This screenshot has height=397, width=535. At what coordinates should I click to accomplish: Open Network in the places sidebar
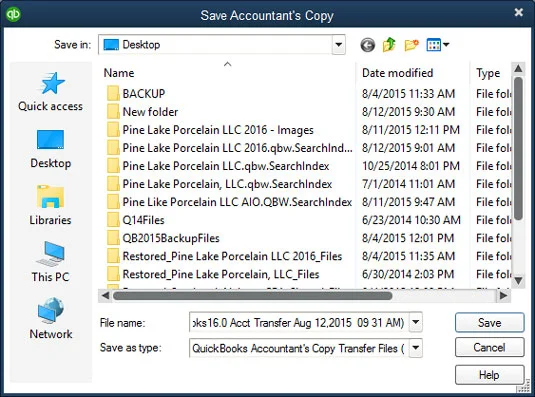pos(50,319)
